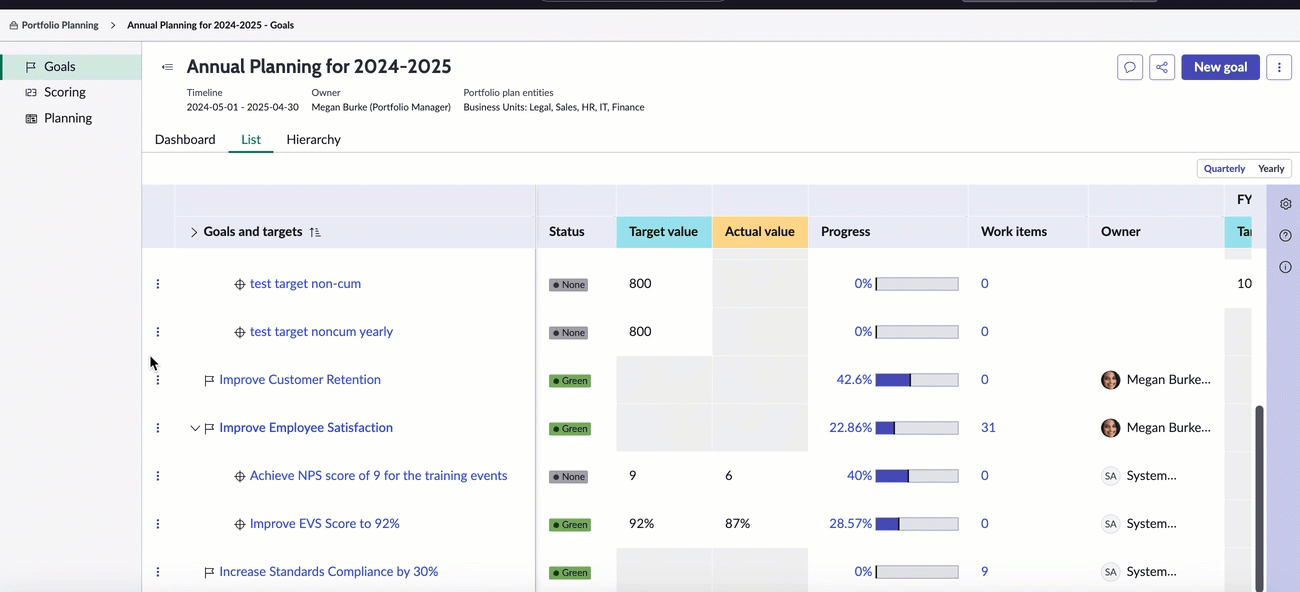Open row menu for Achieve NPS score row
1300x592 pixels.
[x=158, y=476]
